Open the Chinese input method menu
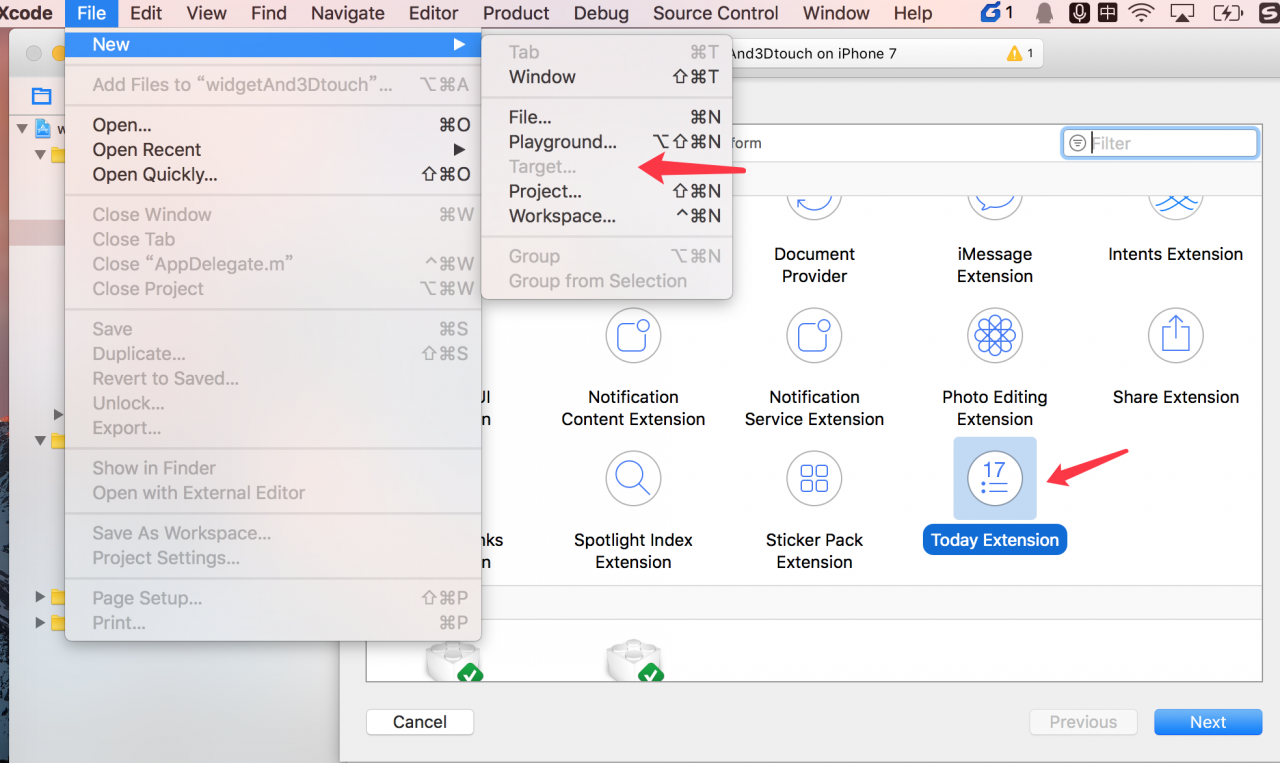The width and height of the screenshot is (1280, 763). (1108, 13)
